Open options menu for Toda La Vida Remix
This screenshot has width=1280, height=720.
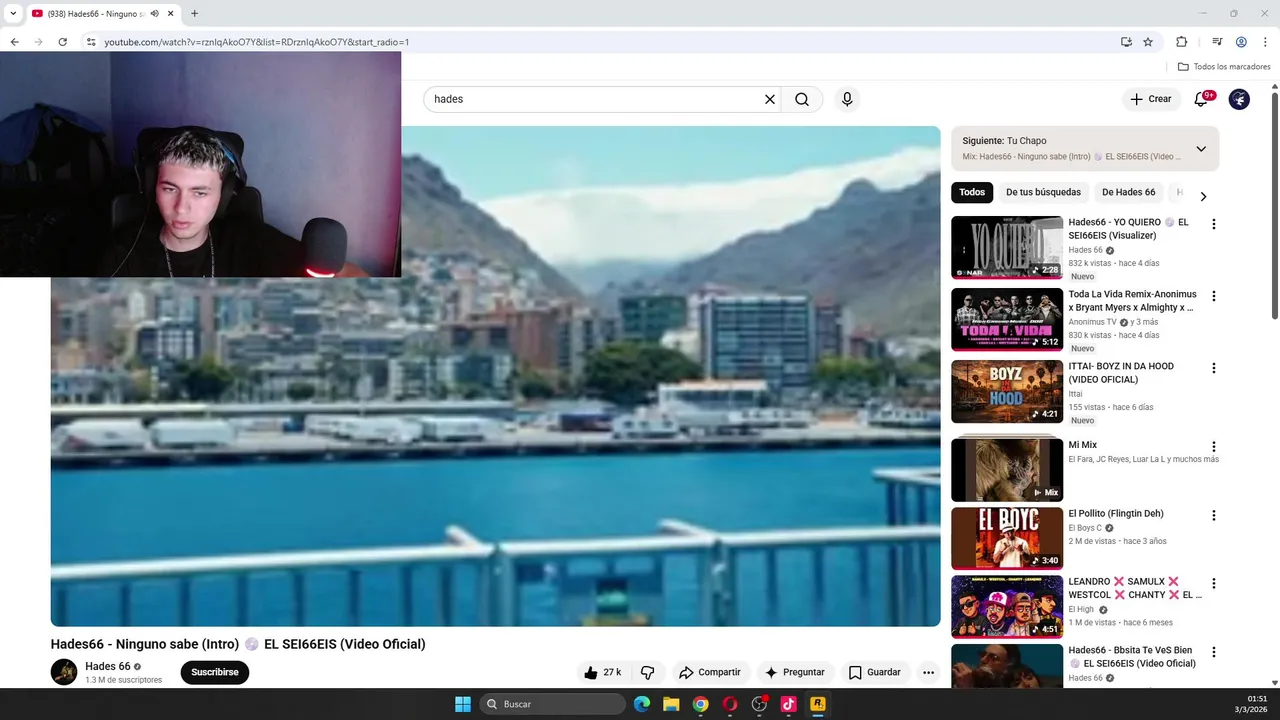1214,296
